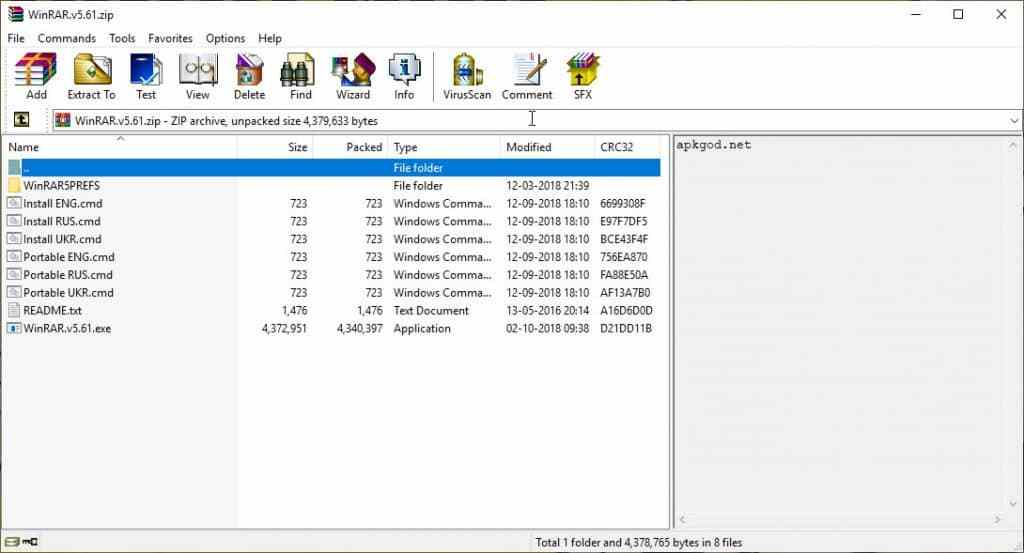Open the Commands menu

point(67,39)
